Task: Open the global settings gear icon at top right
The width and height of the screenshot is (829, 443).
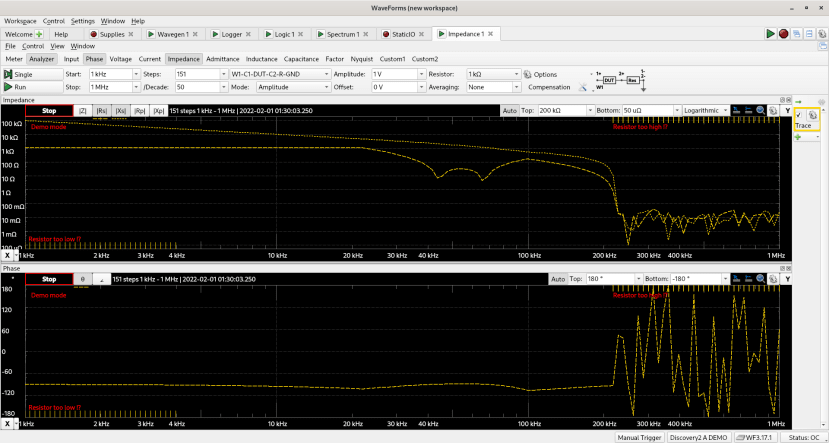Action: click(x=822, y=34)
